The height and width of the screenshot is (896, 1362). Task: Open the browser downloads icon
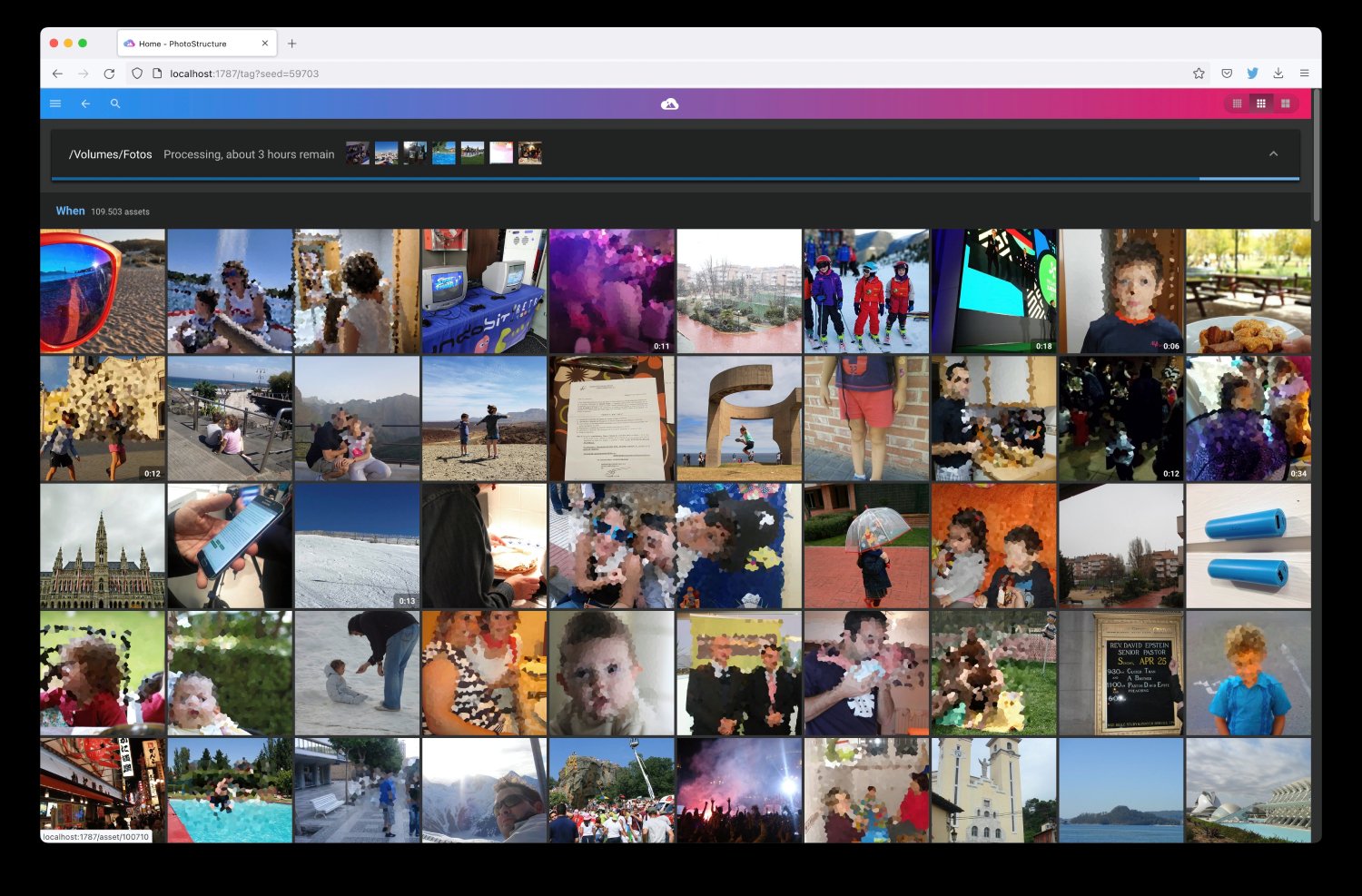1278,74
